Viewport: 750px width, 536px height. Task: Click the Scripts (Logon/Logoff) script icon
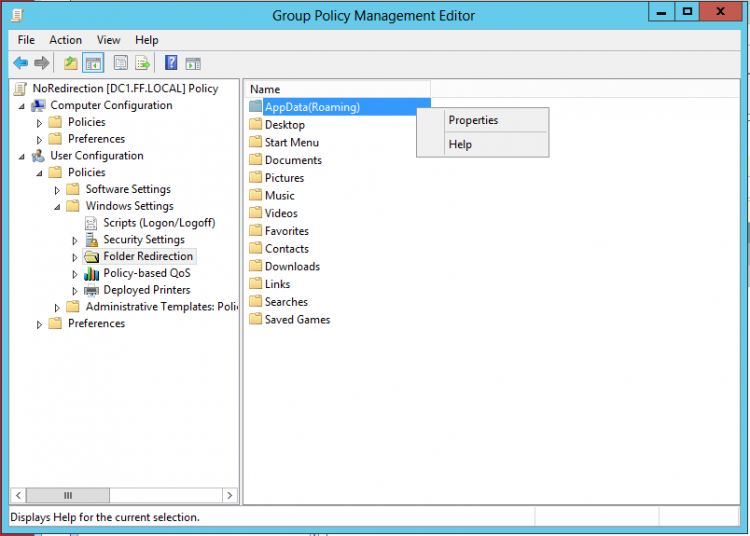click(91, 223)
